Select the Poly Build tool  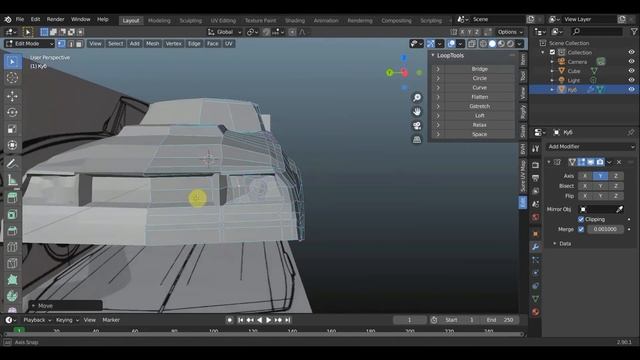click(12, 280)
